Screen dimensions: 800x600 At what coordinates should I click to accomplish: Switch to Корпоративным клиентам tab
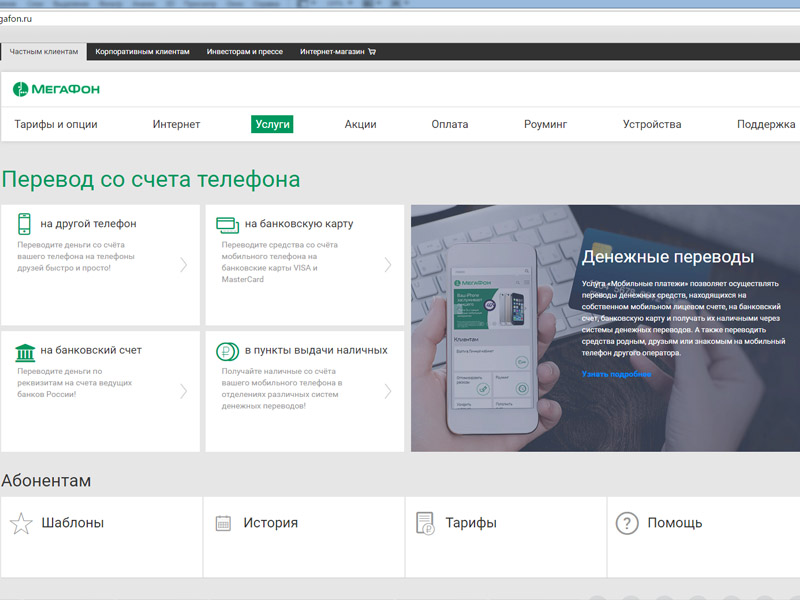tap(142, 51)
